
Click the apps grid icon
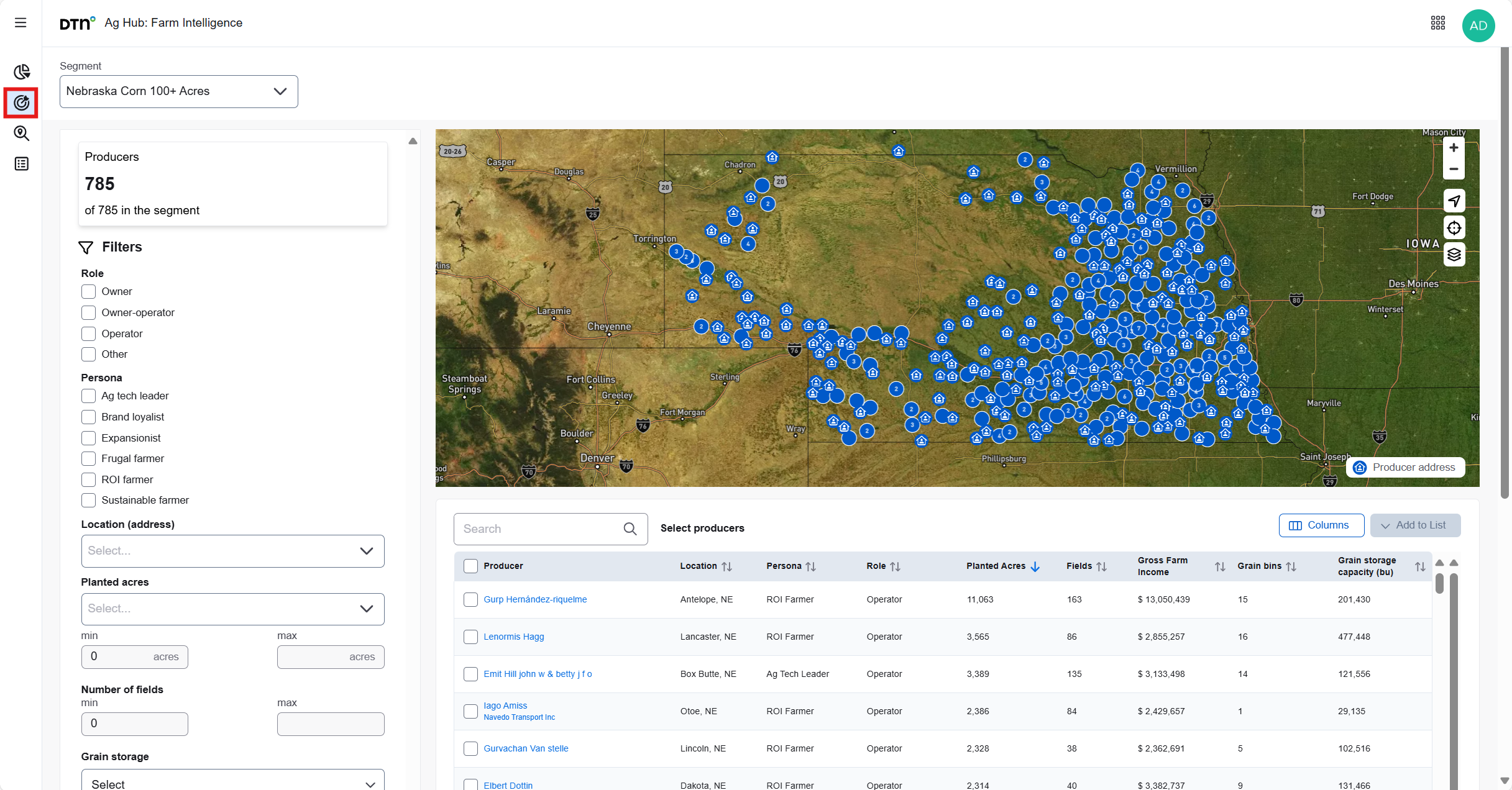1437,24
